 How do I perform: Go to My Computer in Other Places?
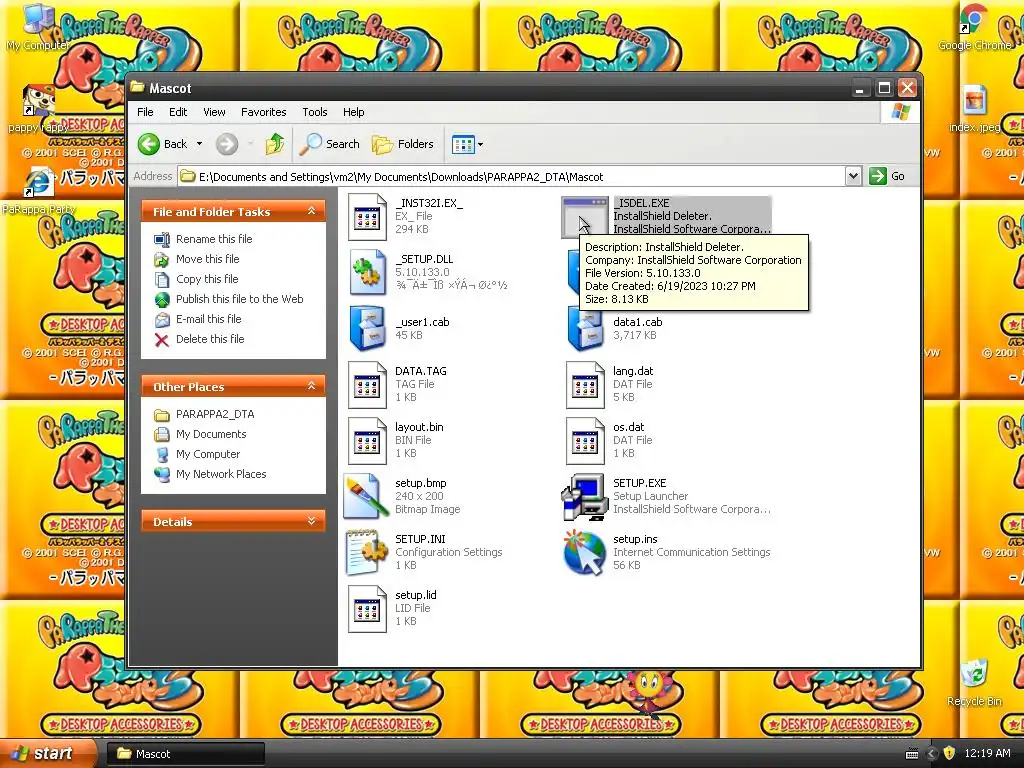(x=208, y=454)
